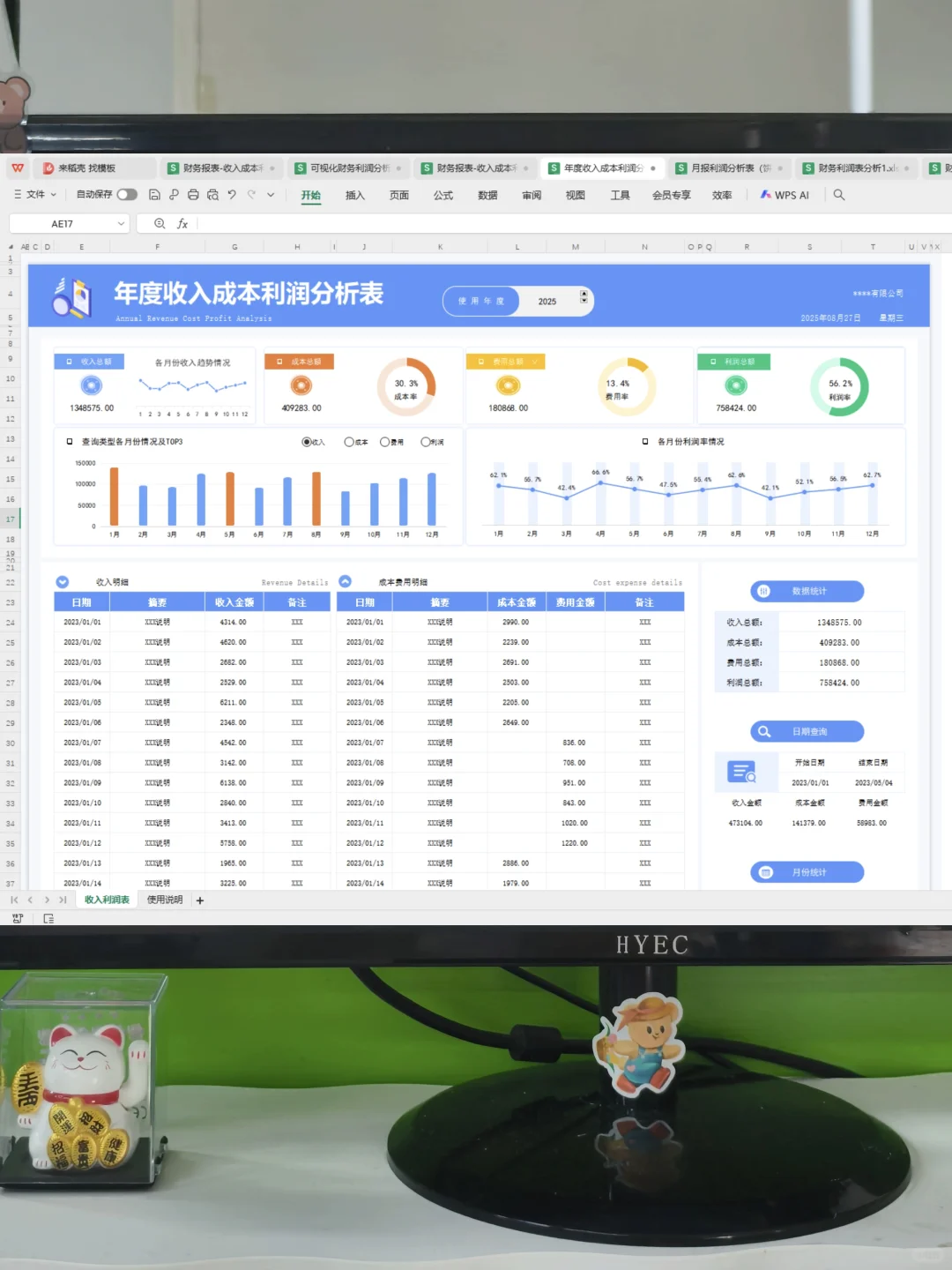Open the 会员专享 ribbon tab
This screenshot has height=1270, width=952.
672,196
